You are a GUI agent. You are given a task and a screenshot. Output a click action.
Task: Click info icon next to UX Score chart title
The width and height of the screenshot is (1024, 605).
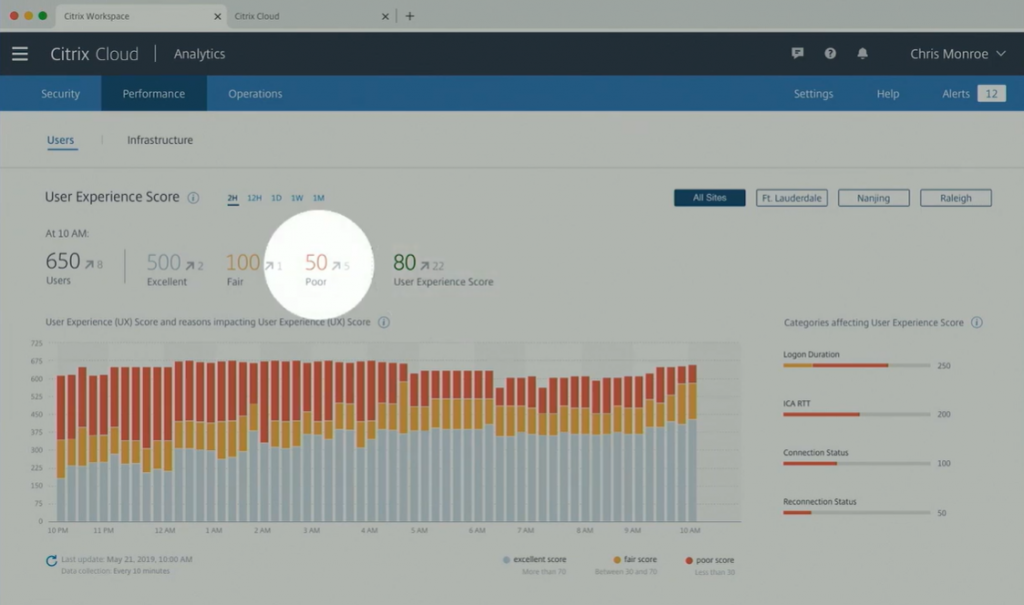coord(384,323)
